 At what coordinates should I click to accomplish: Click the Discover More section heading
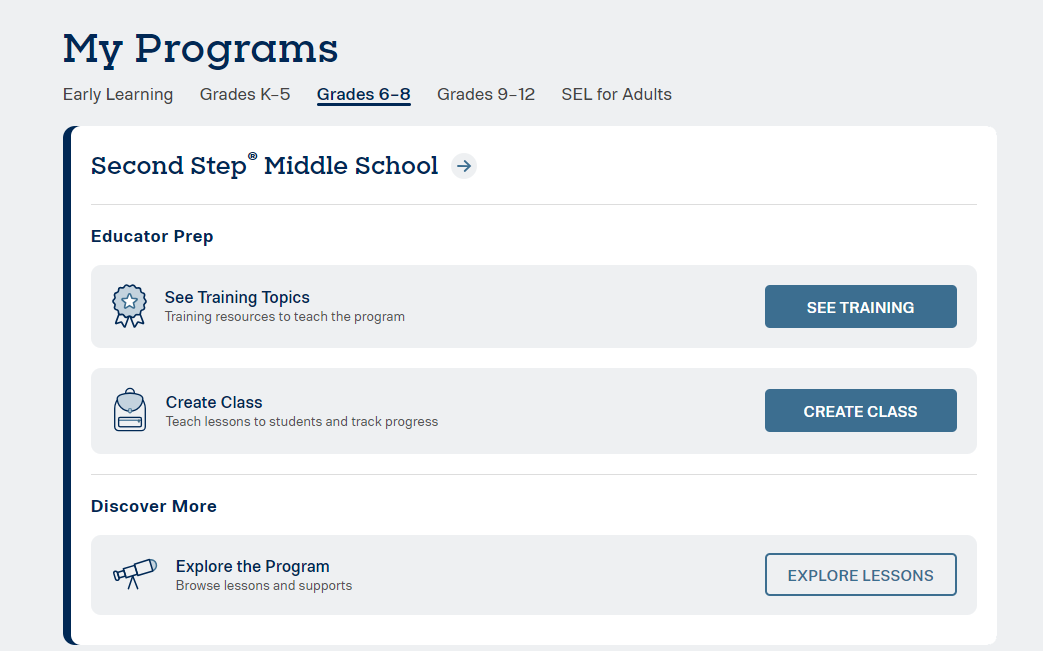154,506
